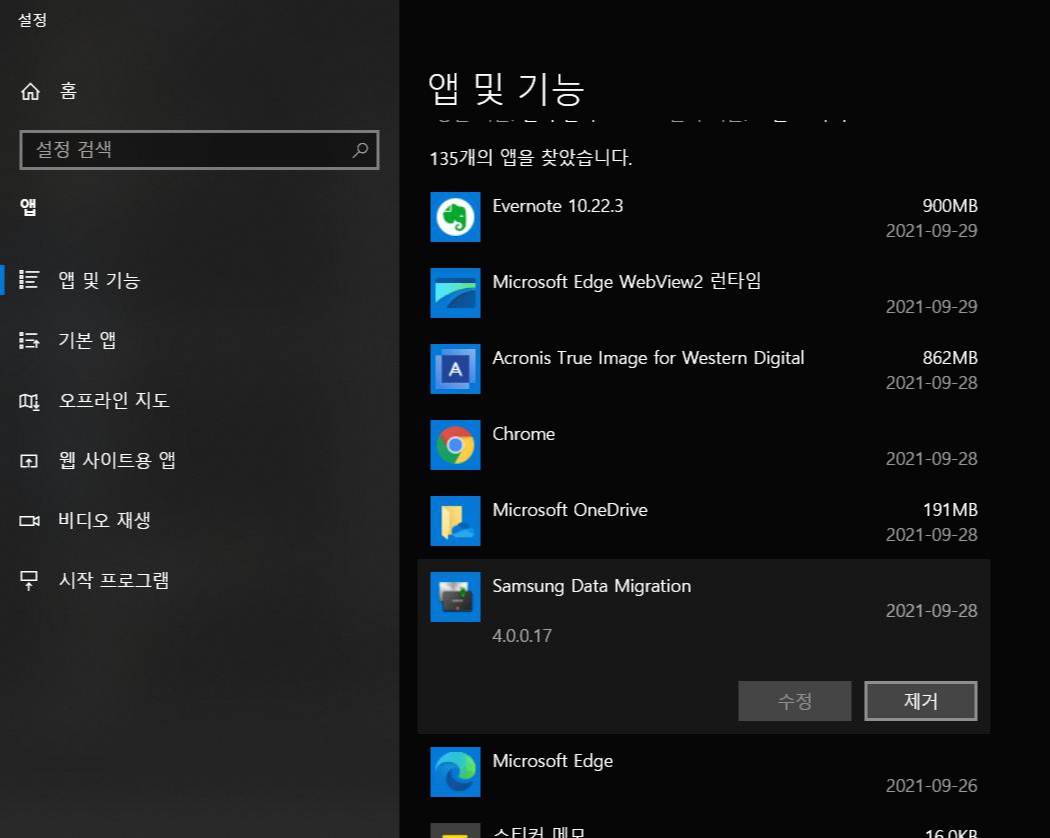The height and width of the screenshot is (838, 1050).
Task: Click the 설정 window title
Action: 32,19
